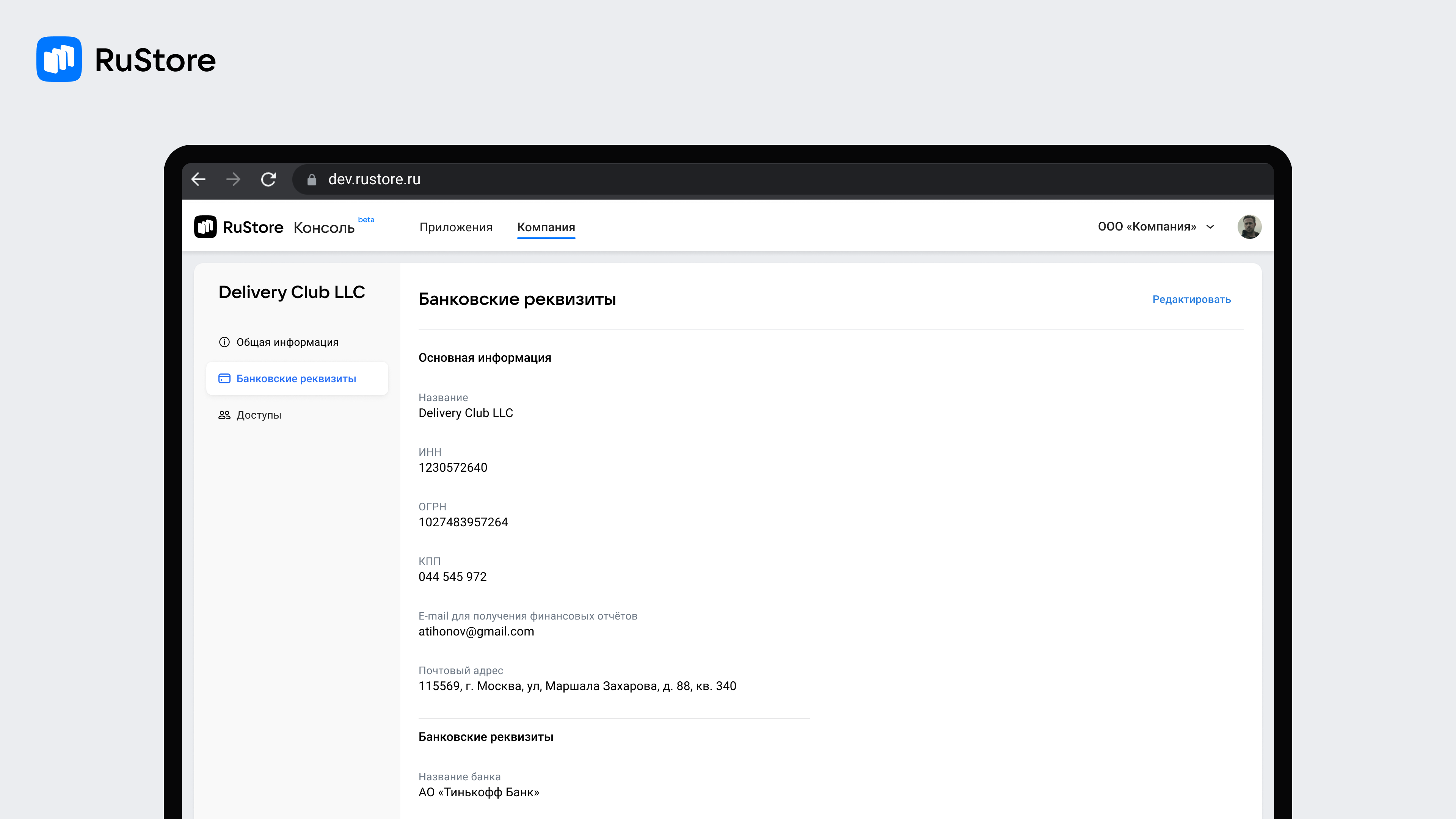Image resolution: width=1456 pixels, height=819 pixels.
Task: Select Банковские реквизиты in the sidebar
Action: pyautogui.click(x=296, y=379)
